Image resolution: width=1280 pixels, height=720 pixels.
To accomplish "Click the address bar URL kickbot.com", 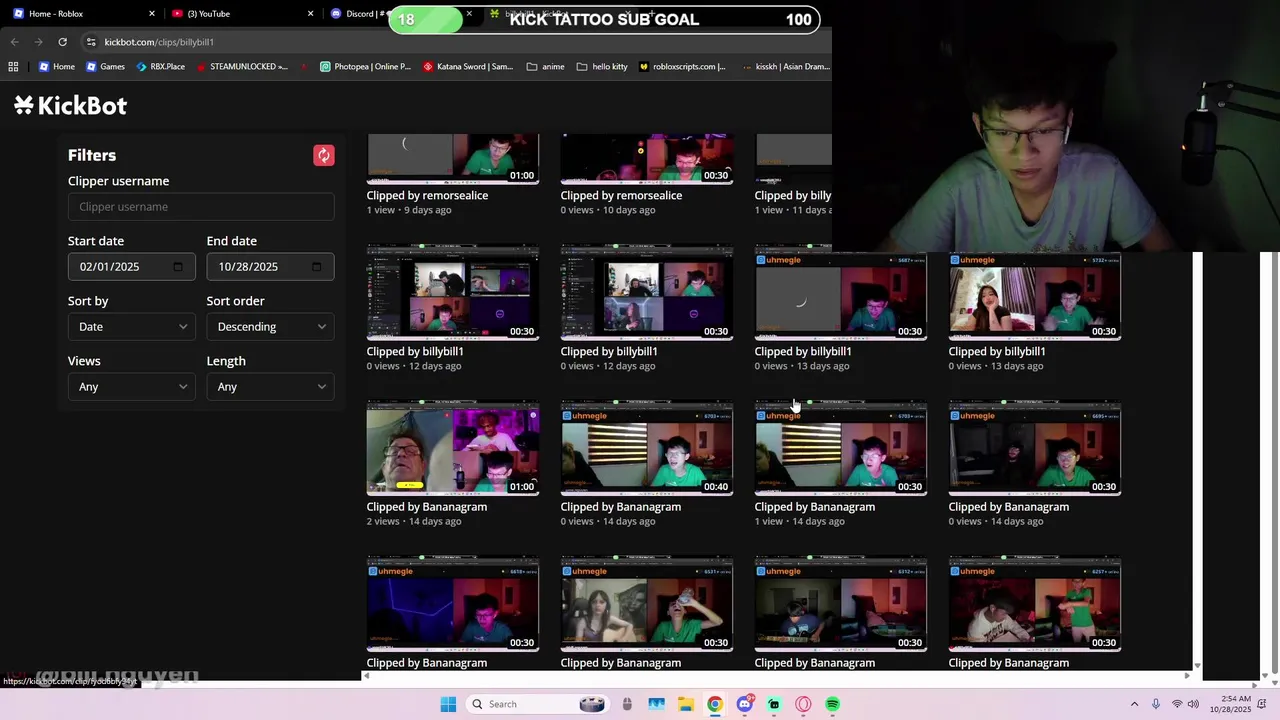I will [159, 42].
